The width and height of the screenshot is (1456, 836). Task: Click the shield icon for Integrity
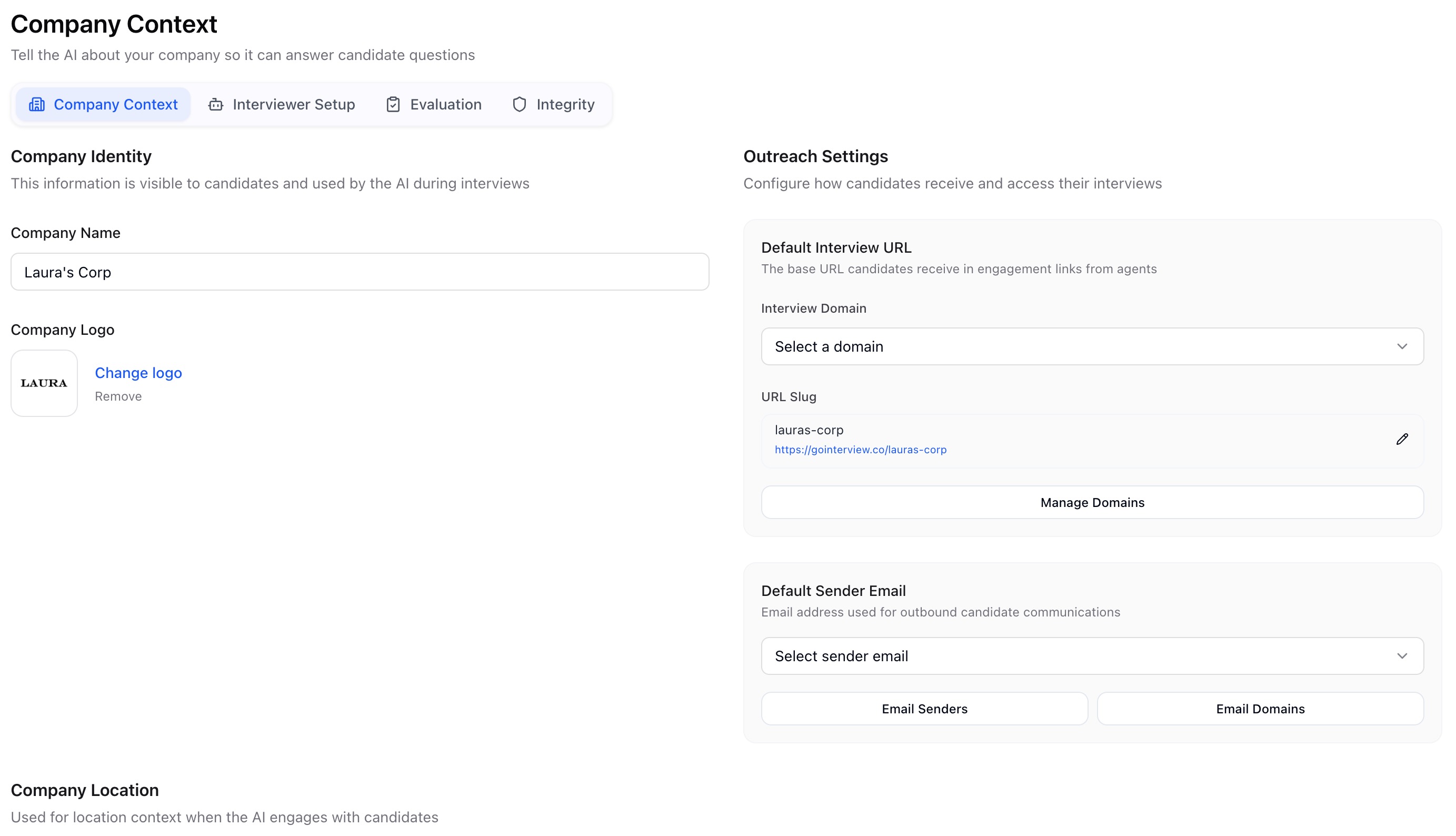520,104
